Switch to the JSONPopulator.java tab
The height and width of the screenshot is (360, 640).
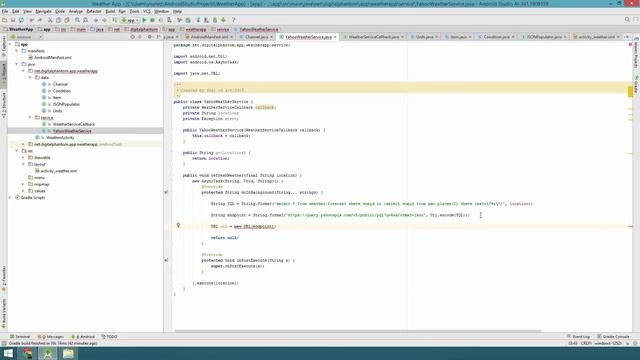click(x=544, y=37)
